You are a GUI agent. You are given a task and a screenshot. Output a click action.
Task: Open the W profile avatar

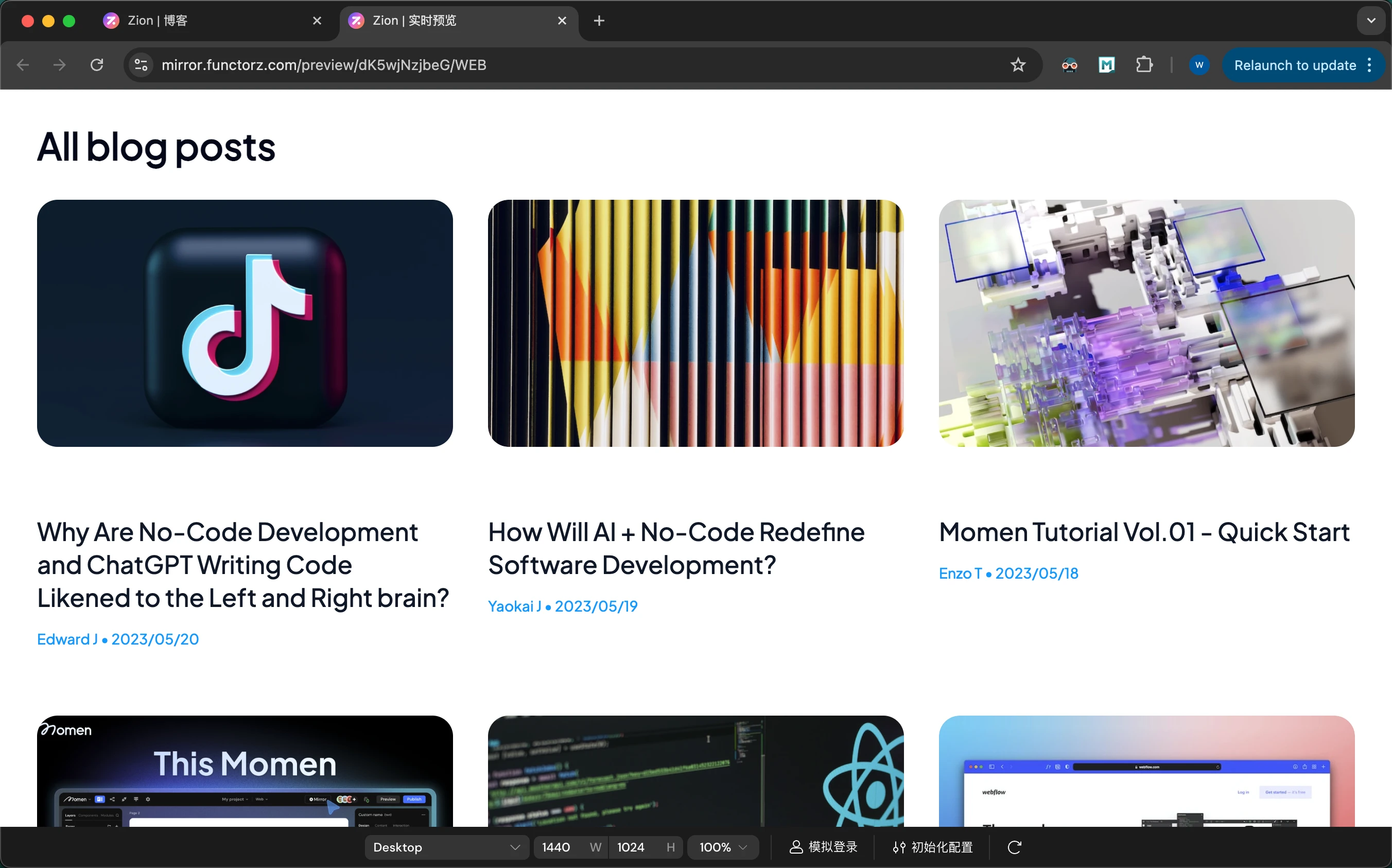coord(1199,65)
